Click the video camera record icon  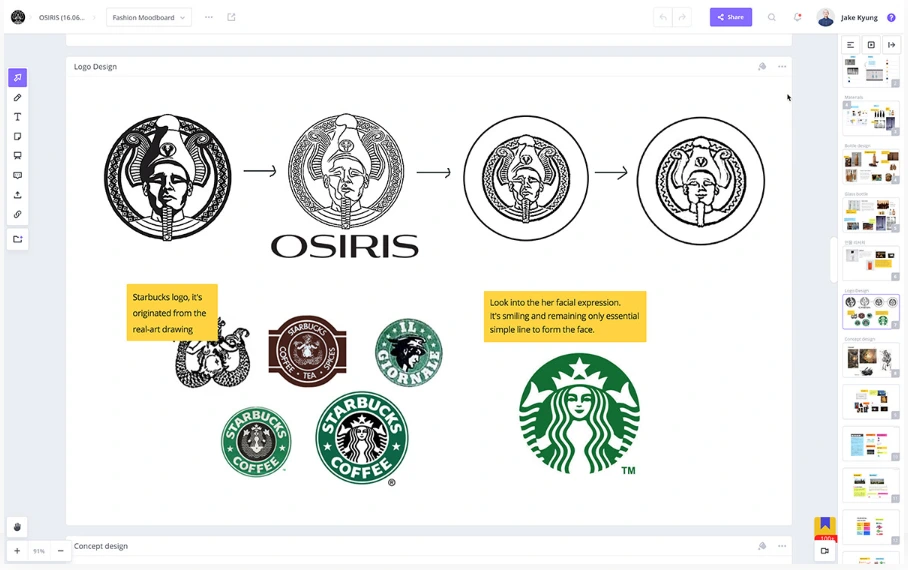[825, 551]
